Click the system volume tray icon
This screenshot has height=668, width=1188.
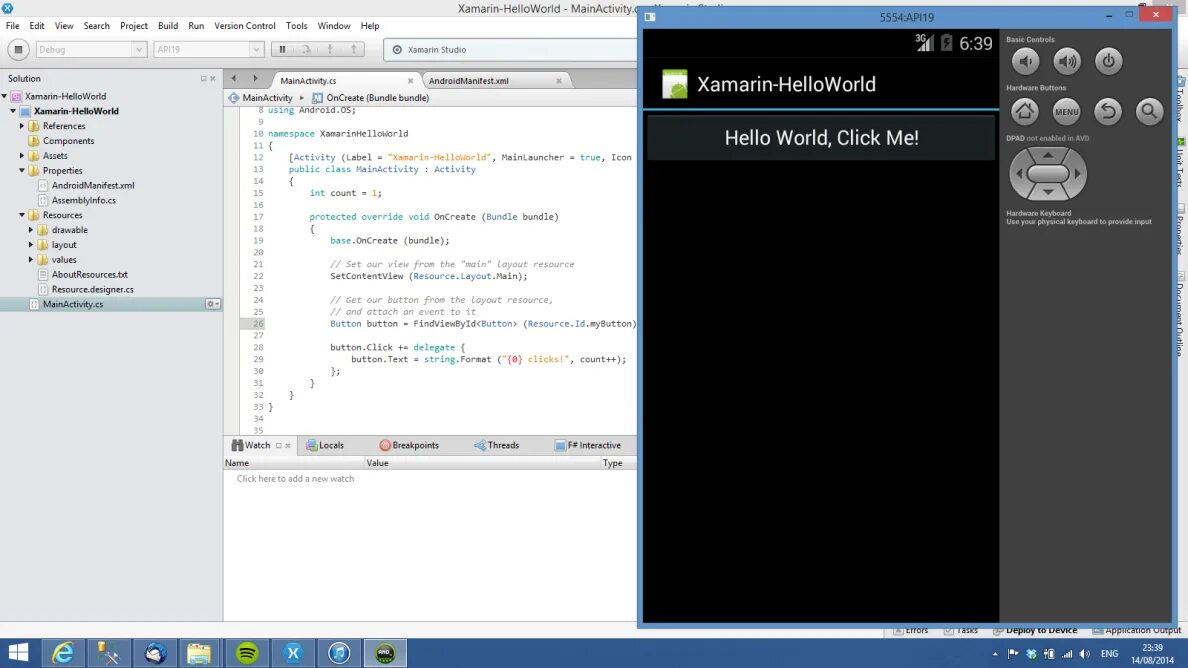point(1085,654)
